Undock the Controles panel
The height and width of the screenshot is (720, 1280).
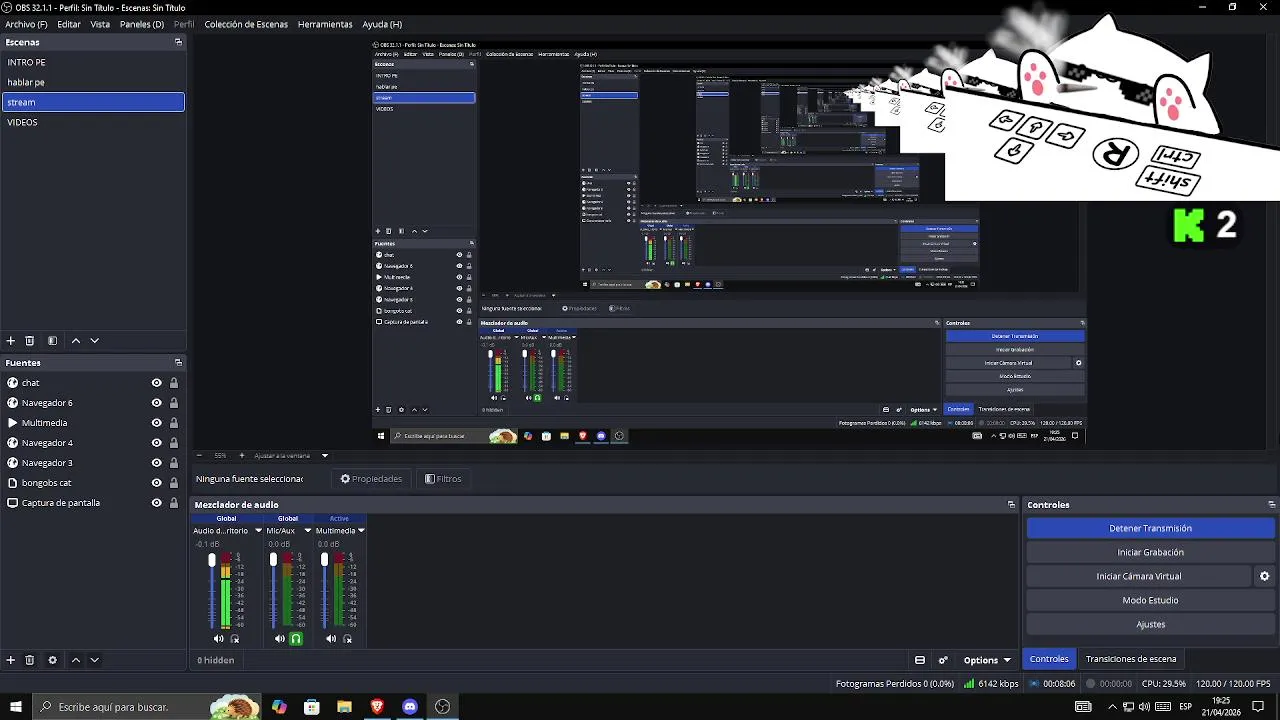coord(1271,505)
